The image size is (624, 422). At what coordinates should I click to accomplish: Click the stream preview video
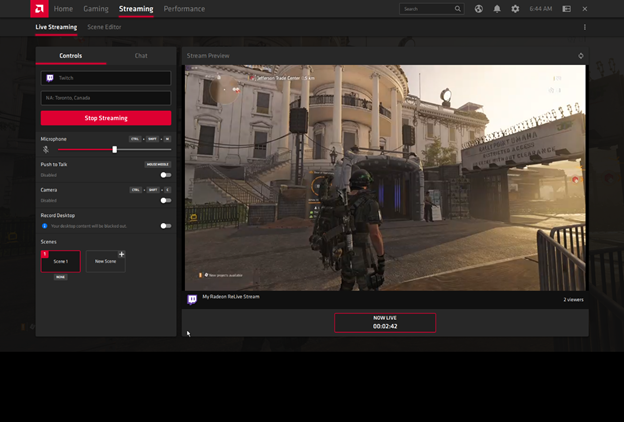(385, 178)
